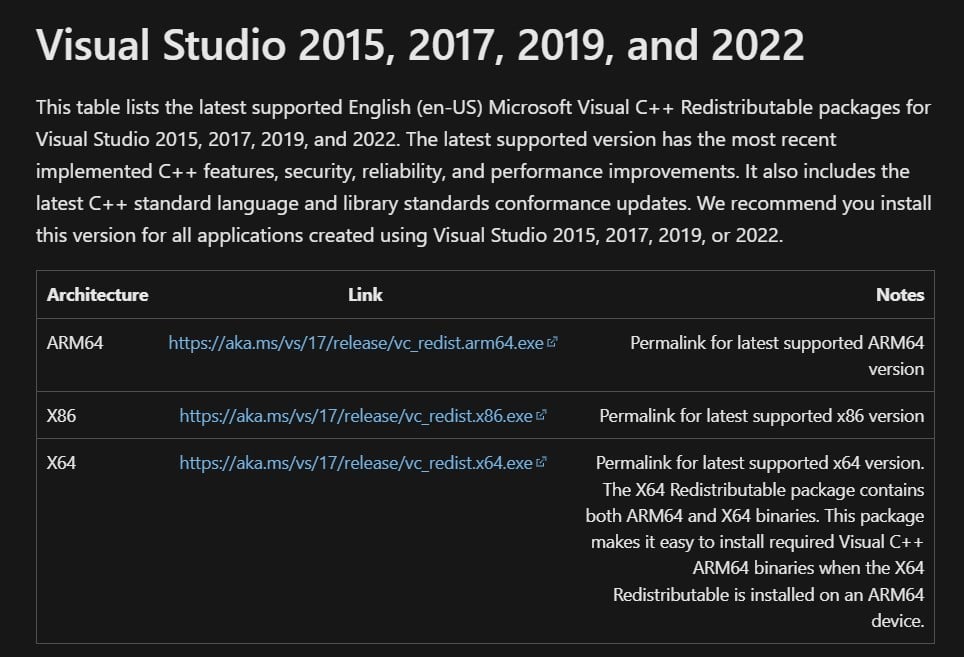
Task: Select the "X64" architecture cell
Action: click(x=61, y=463)
